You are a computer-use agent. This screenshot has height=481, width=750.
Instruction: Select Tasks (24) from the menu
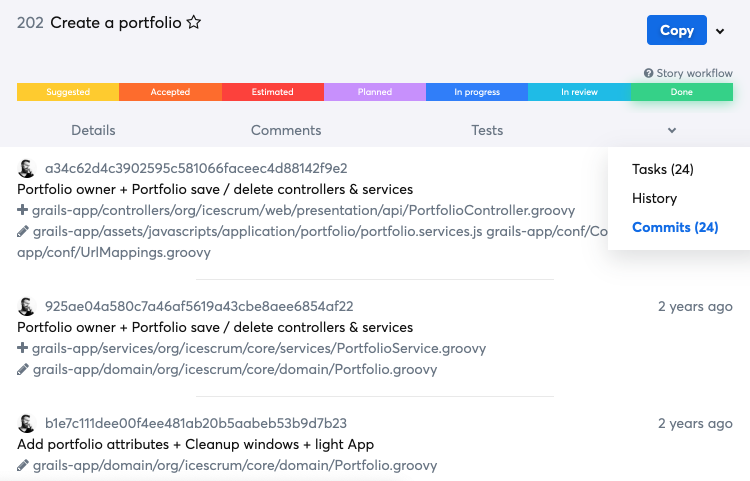[662, 169]
